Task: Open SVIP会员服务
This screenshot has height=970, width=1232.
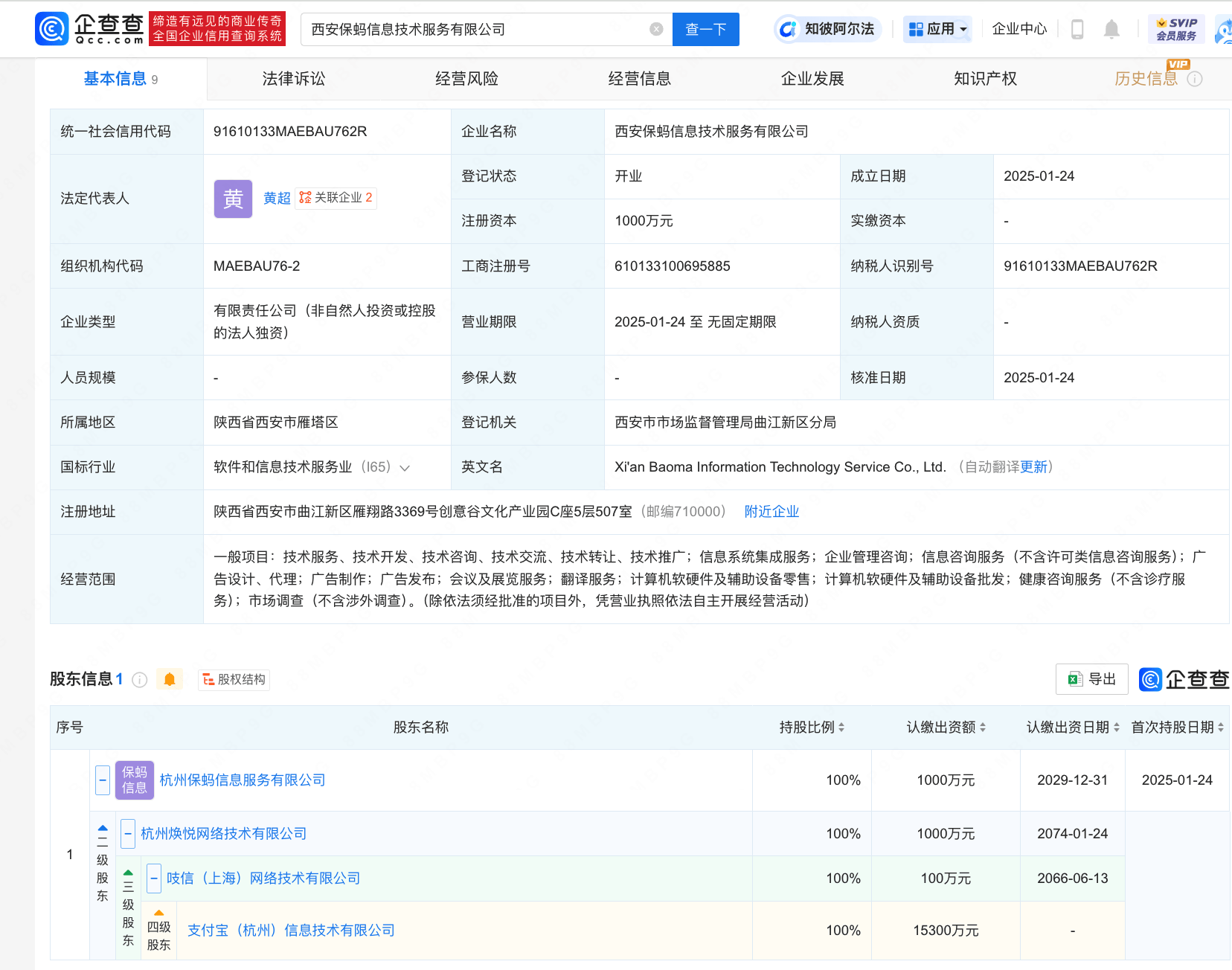Action: (x=1176, y=29)
